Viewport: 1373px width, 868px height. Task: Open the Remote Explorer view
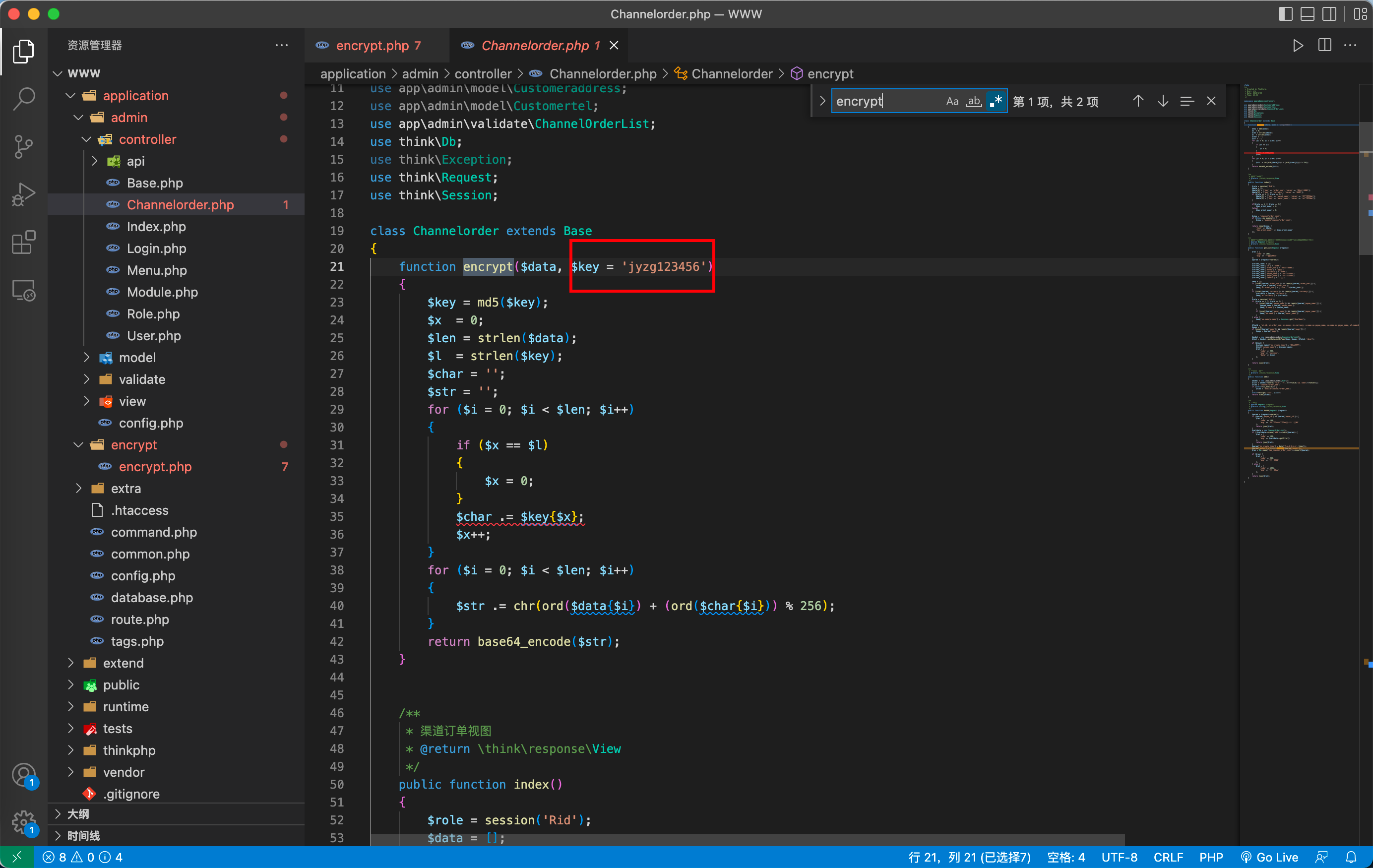click(23, 290)
